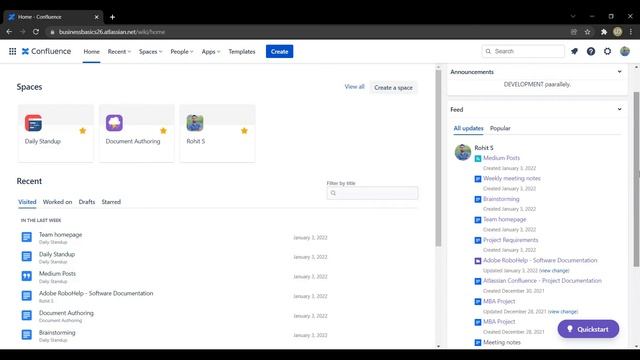Select the Popular feed tab
Viewport: 640px width, 360px height.
tap(500, 128)
